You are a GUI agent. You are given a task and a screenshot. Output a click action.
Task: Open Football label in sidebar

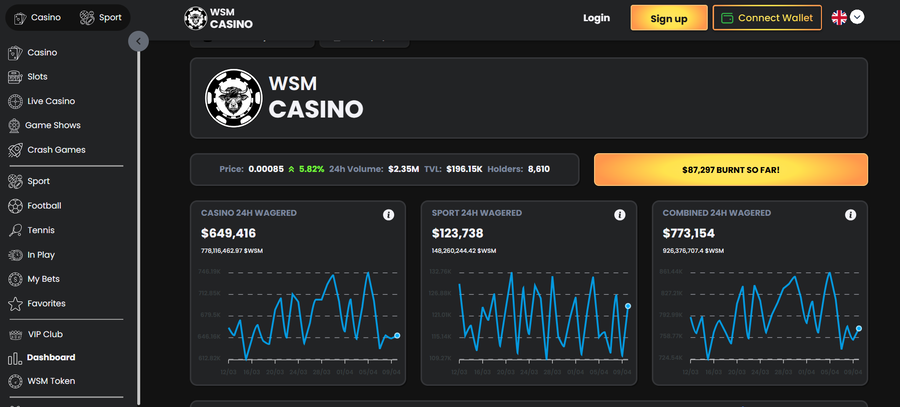pos(44,206)
